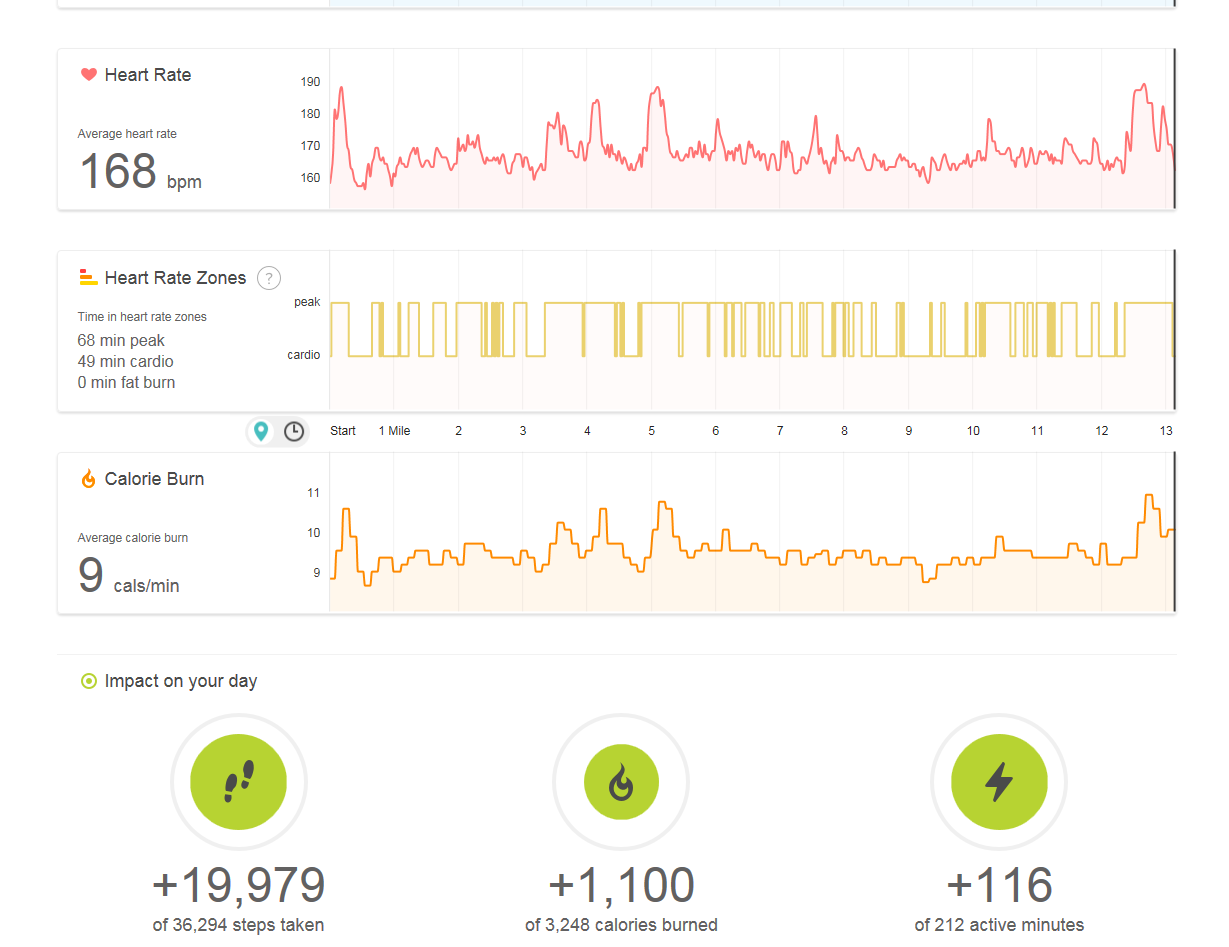Switch chart axis to time with clock toggle

coord(294,431)
